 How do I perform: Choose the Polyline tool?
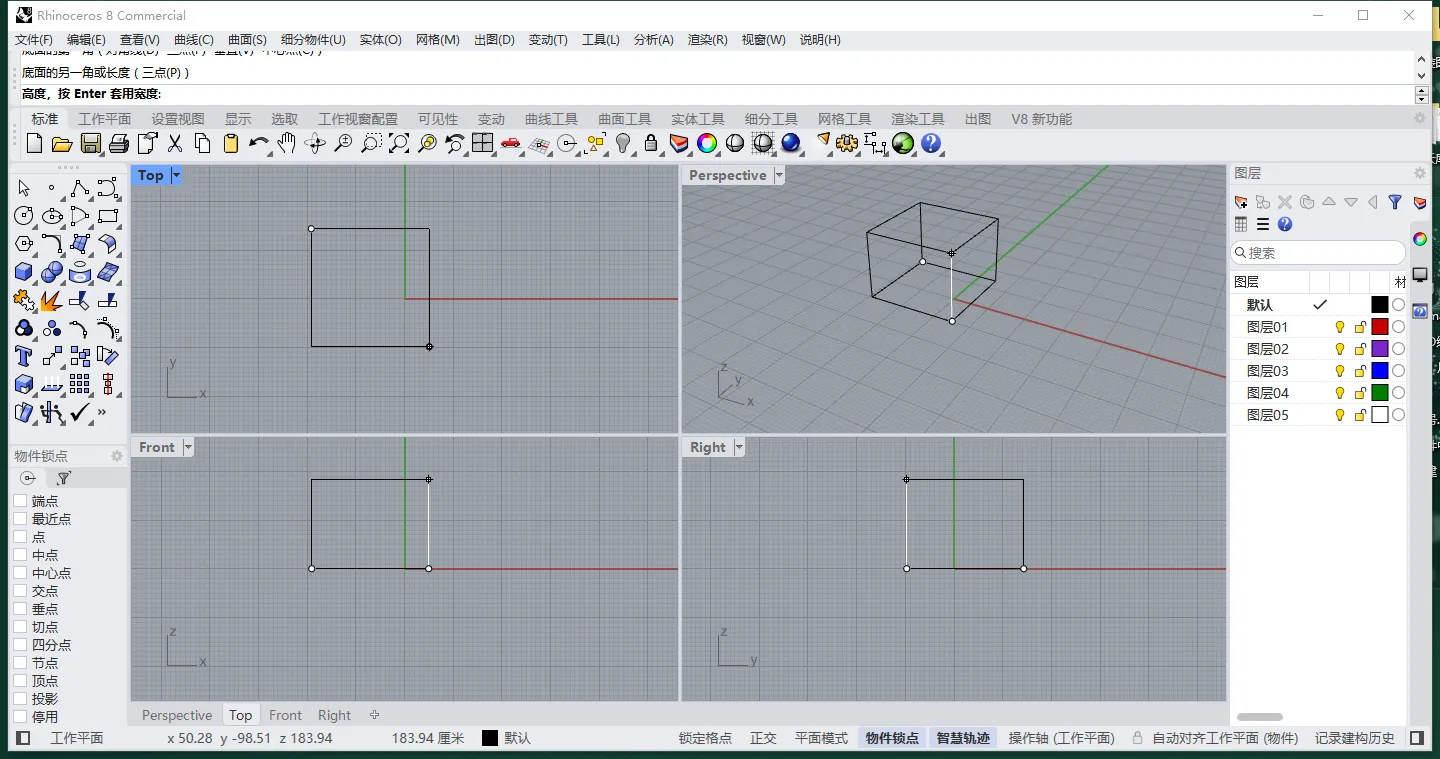[x=80, y=188]
